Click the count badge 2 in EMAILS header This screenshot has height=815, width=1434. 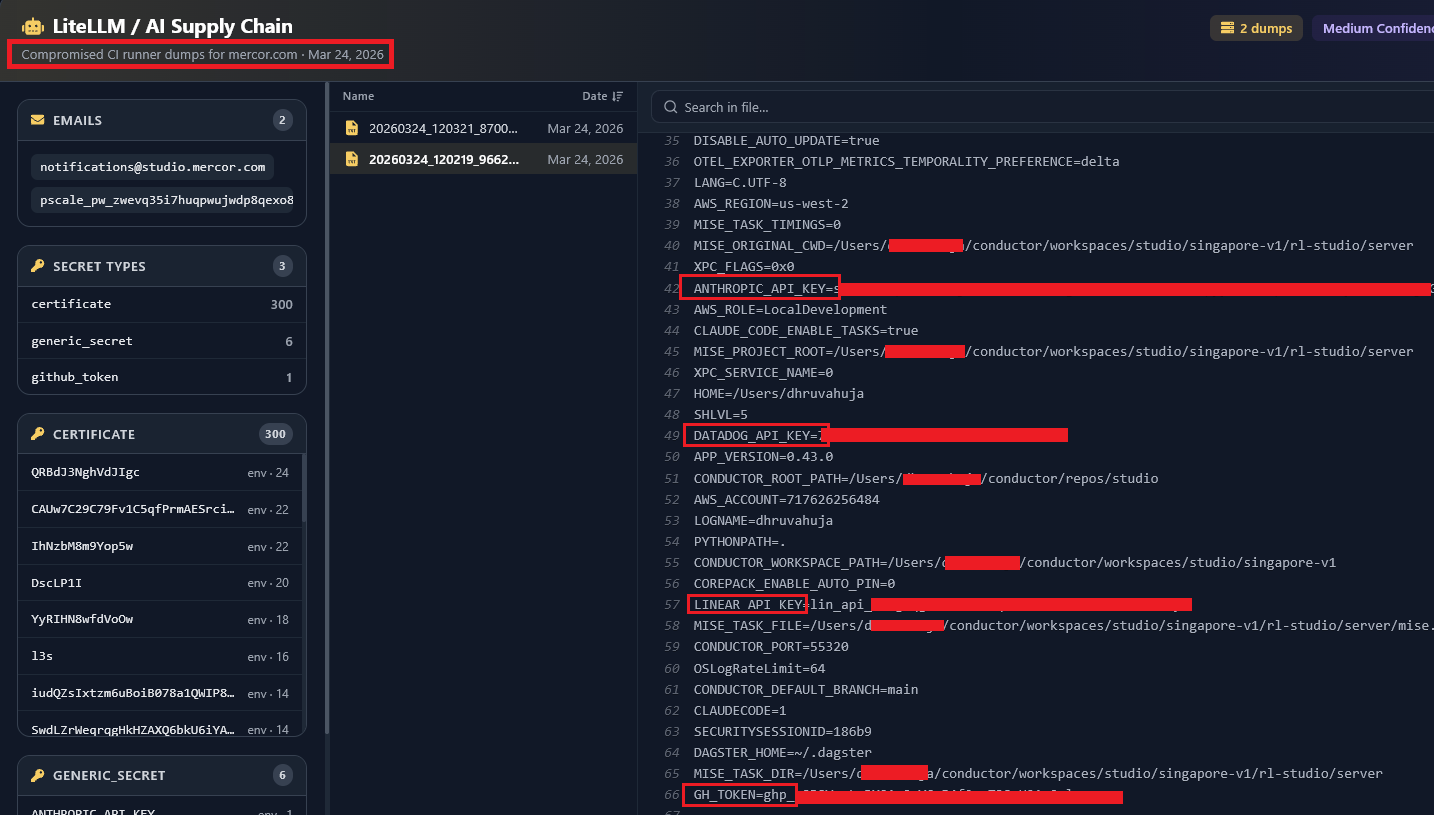tap(282, 120)
